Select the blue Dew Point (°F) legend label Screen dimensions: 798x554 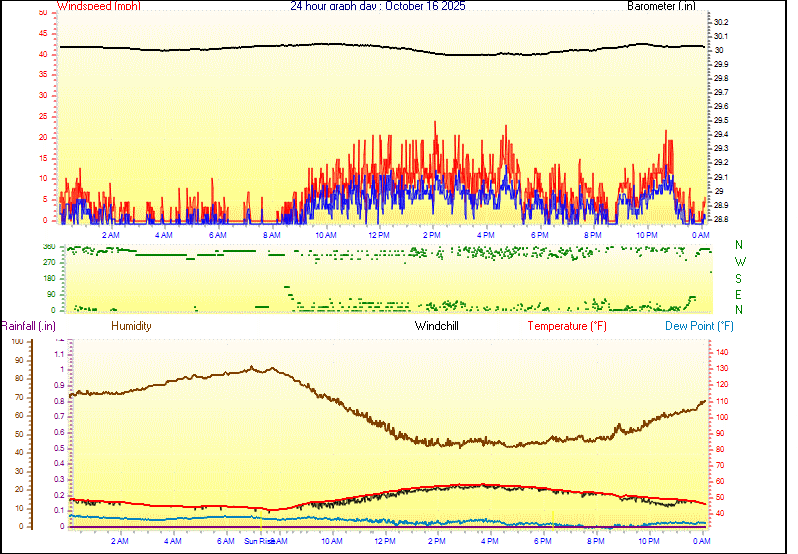699,326
